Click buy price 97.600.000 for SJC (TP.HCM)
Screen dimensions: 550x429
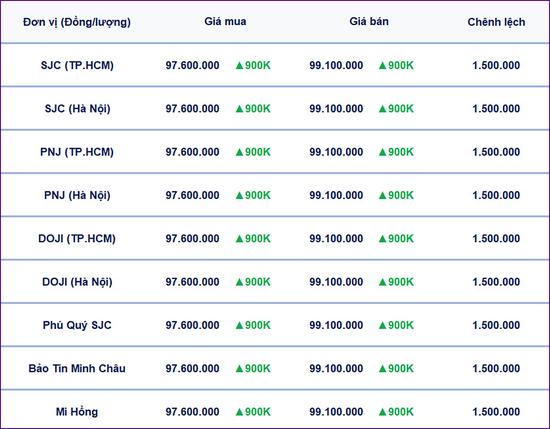tap(193, 65)
